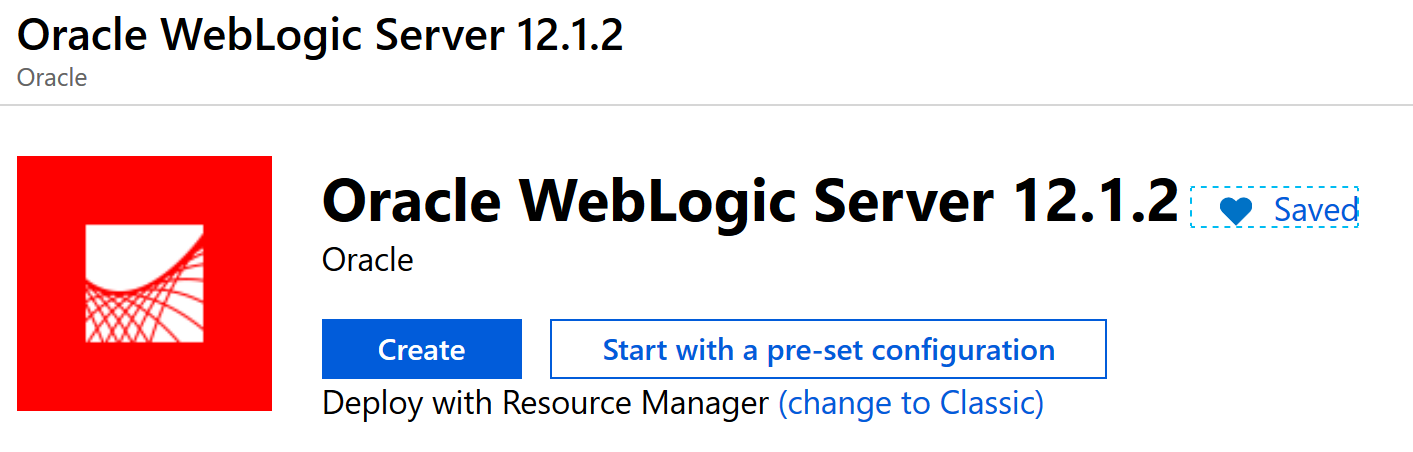The height and width of the screenshot is (452, 1413).
Task: Click the blue Create button
Action: coord(421,349)
